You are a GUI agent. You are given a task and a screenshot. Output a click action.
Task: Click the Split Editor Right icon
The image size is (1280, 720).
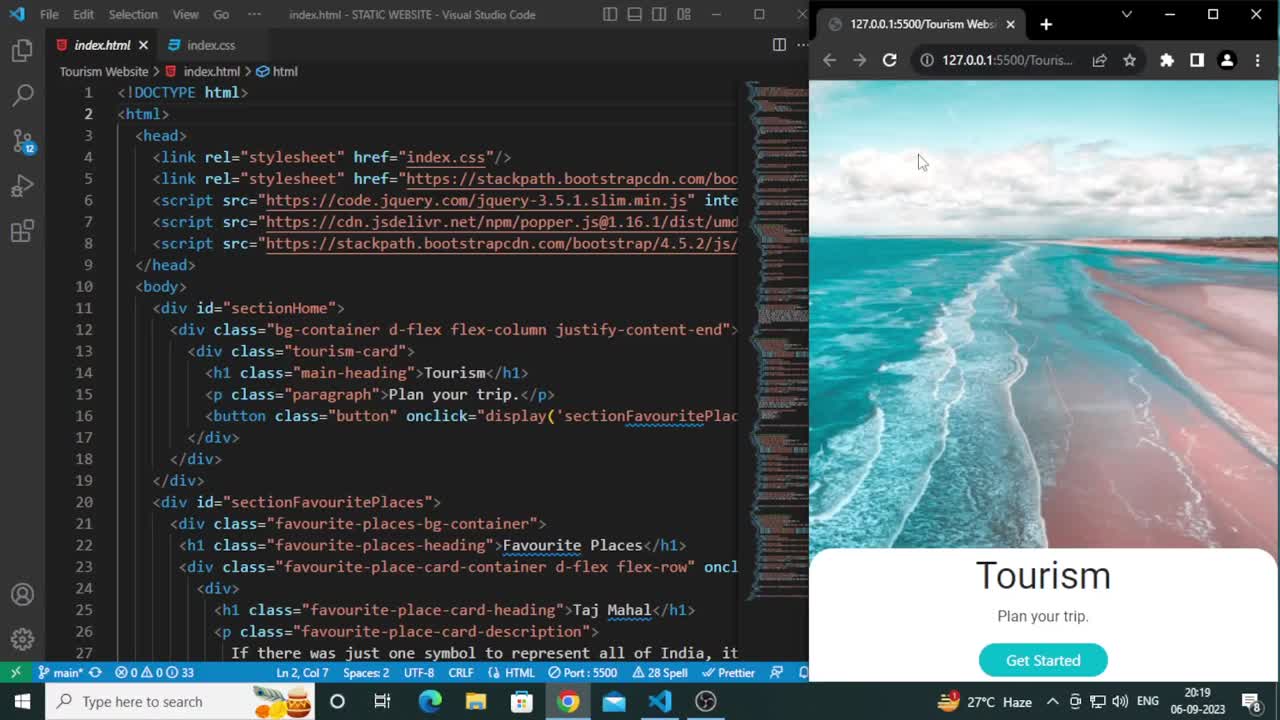(x=779, y=45)
